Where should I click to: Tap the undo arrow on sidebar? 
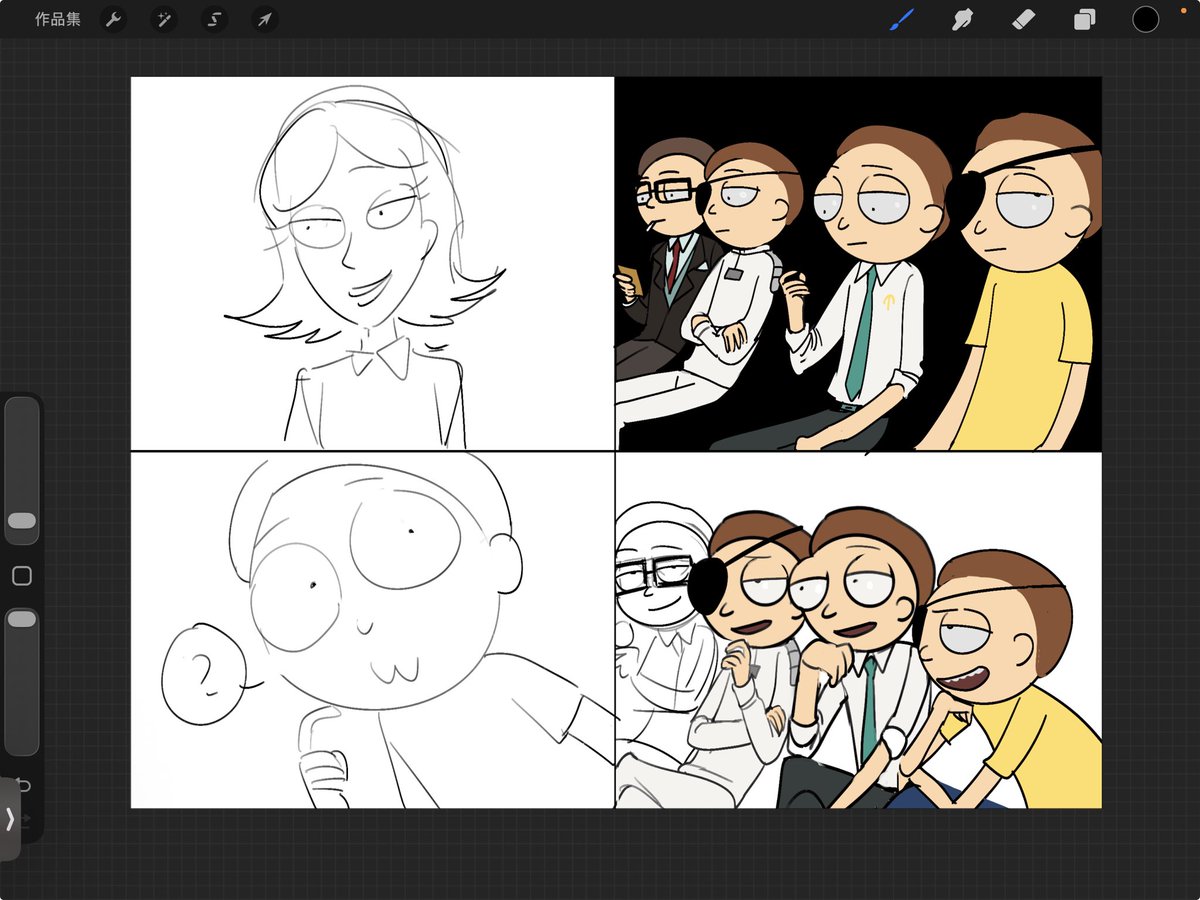click(x=23, y=786)
